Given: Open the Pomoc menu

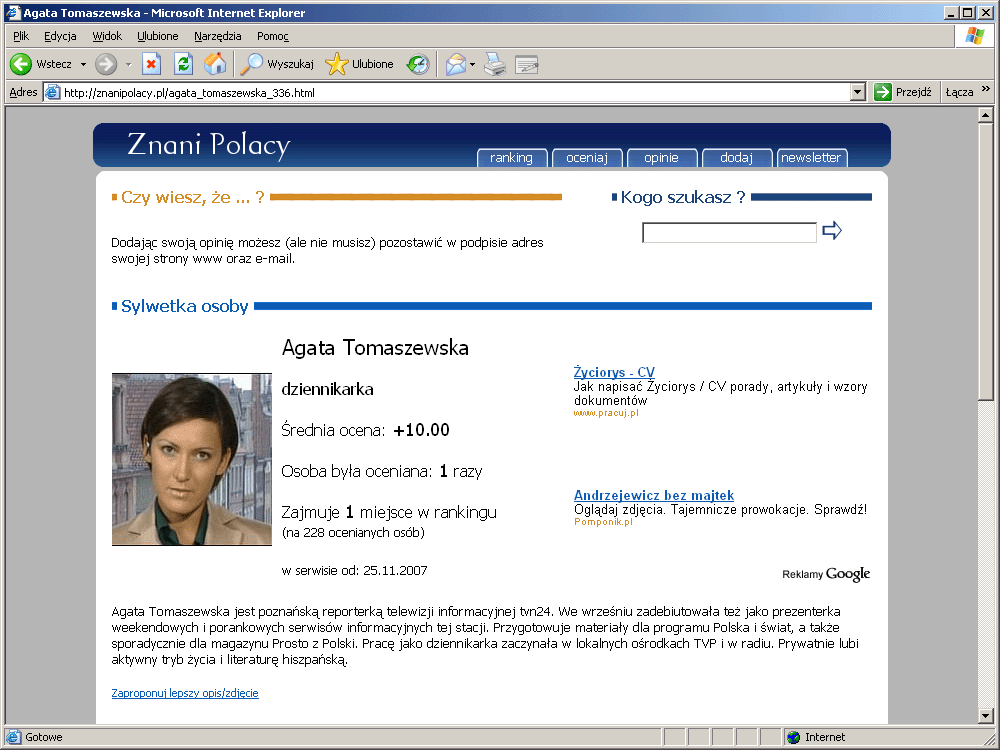Looking at the screenshot, I should pos(272,36).
